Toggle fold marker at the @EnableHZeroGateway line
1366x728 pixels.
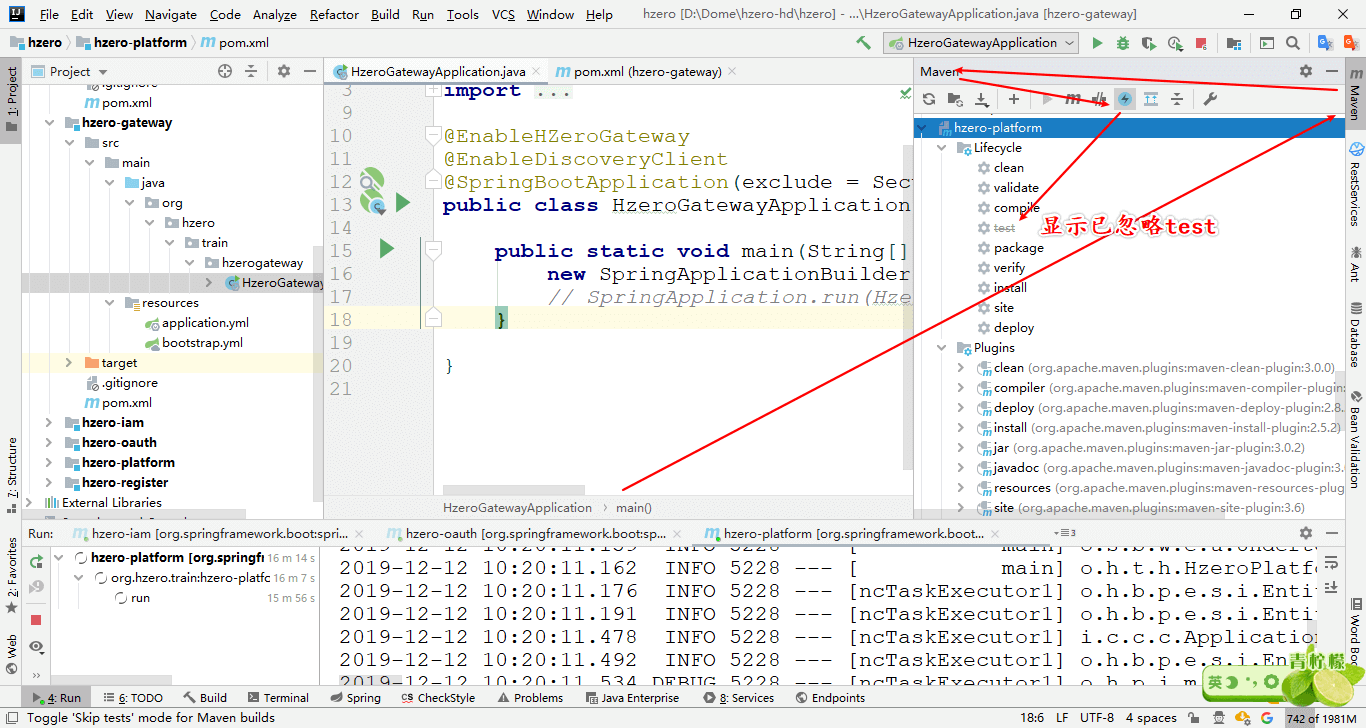click(433, 135)
